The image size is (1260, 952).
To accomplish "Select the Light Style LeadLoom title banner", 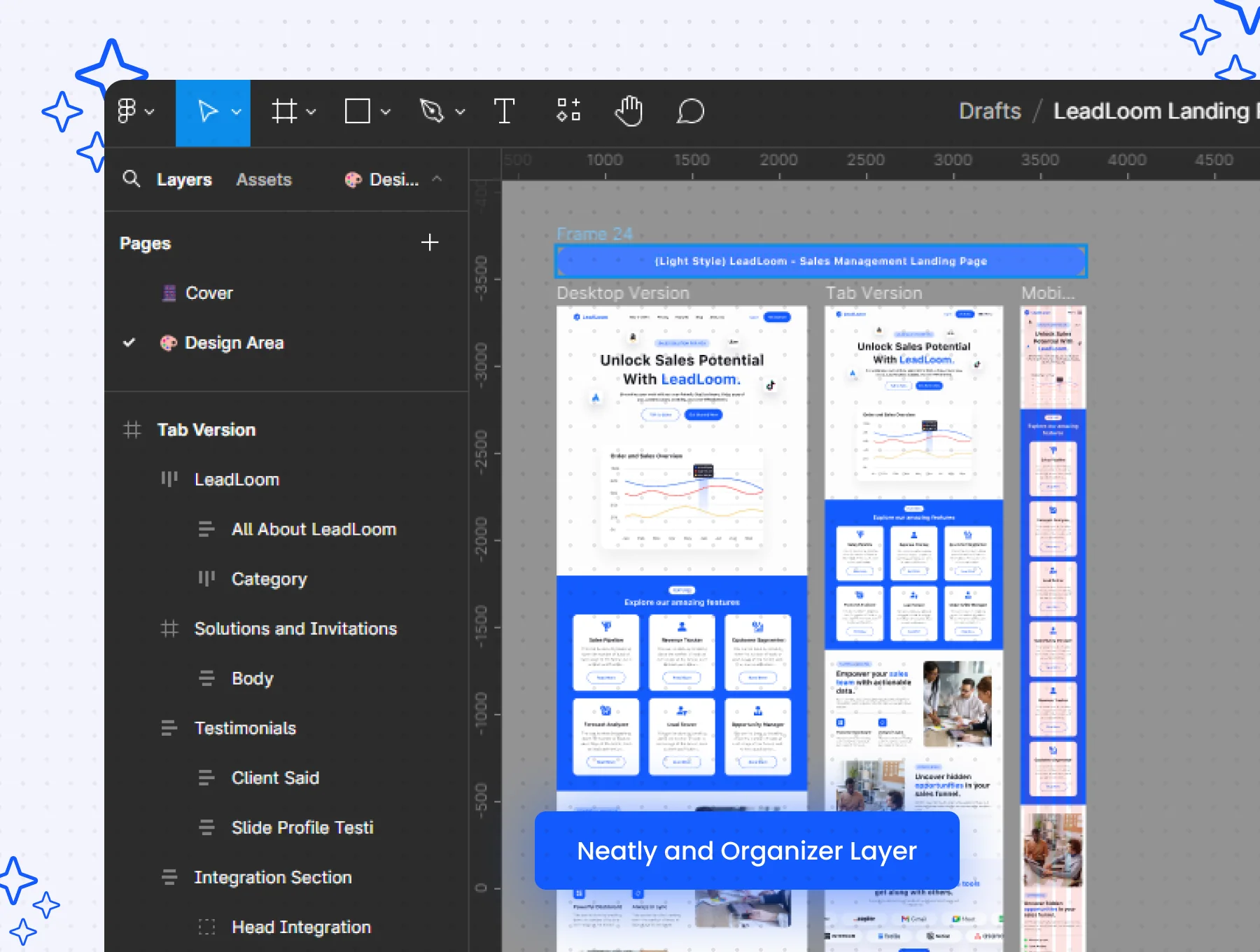I will tap(821, 261).
